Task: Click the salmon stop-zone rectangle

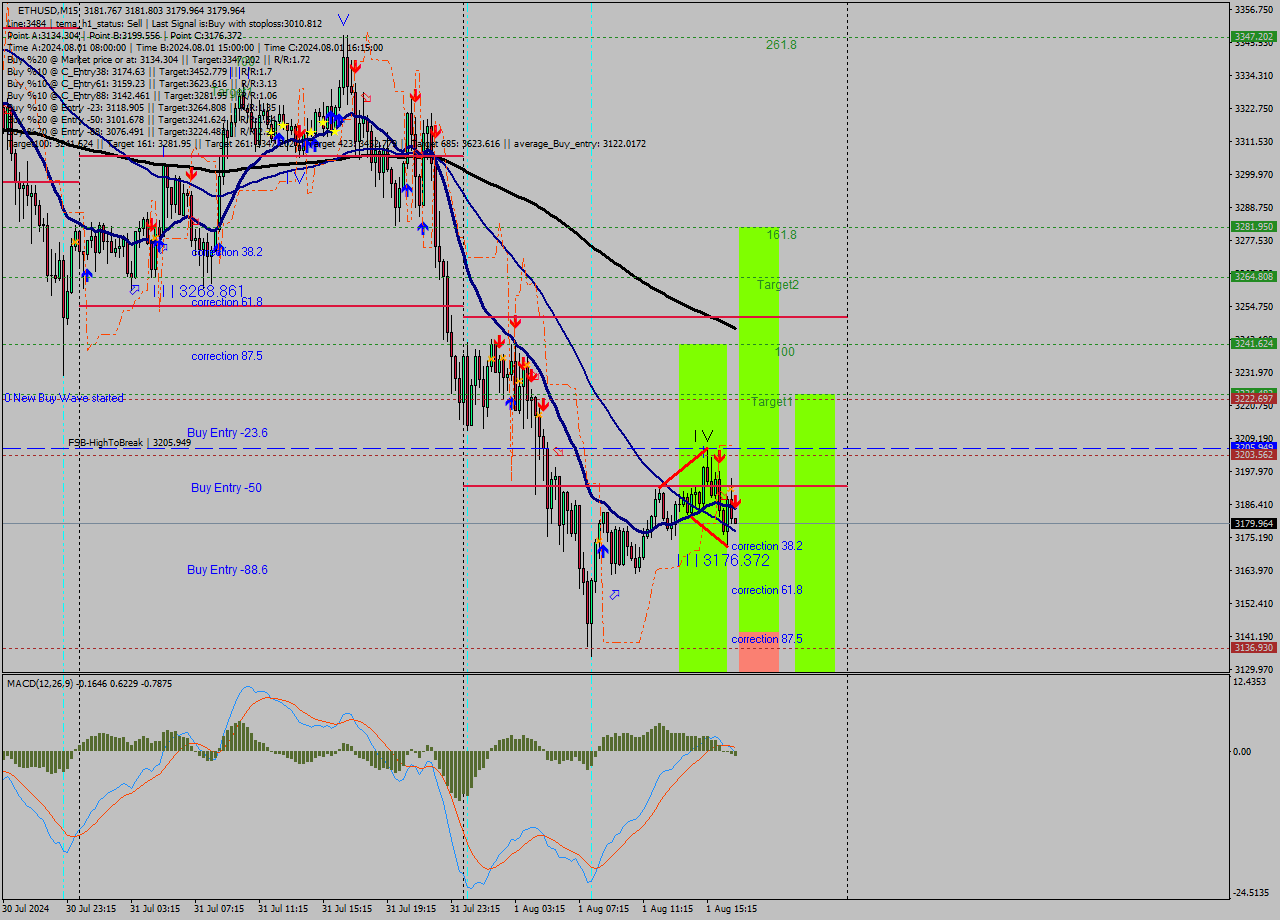Action: (759, 651)
